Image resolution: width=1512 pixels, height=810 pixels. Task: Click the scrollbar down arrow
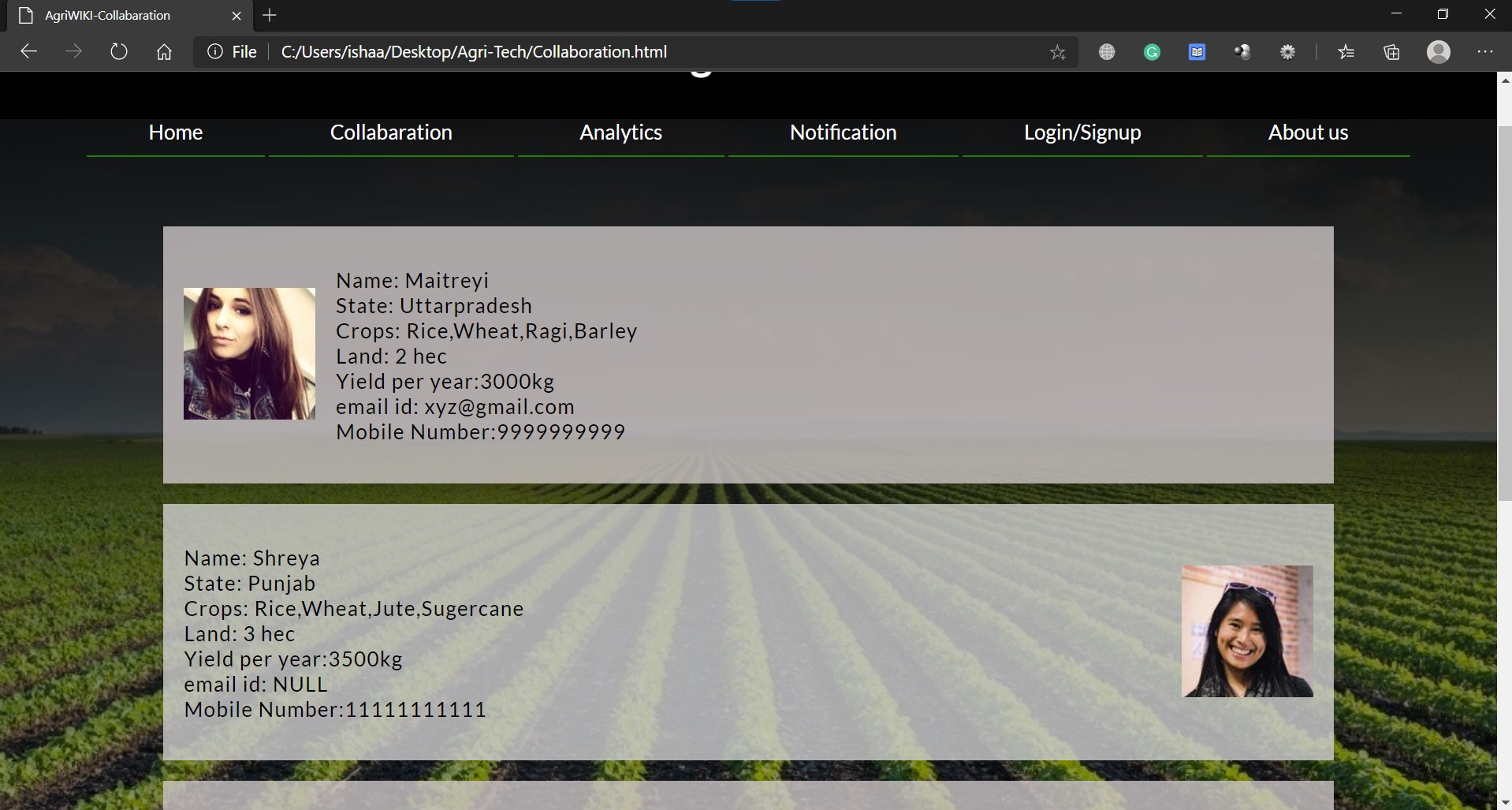(1504, 802)
